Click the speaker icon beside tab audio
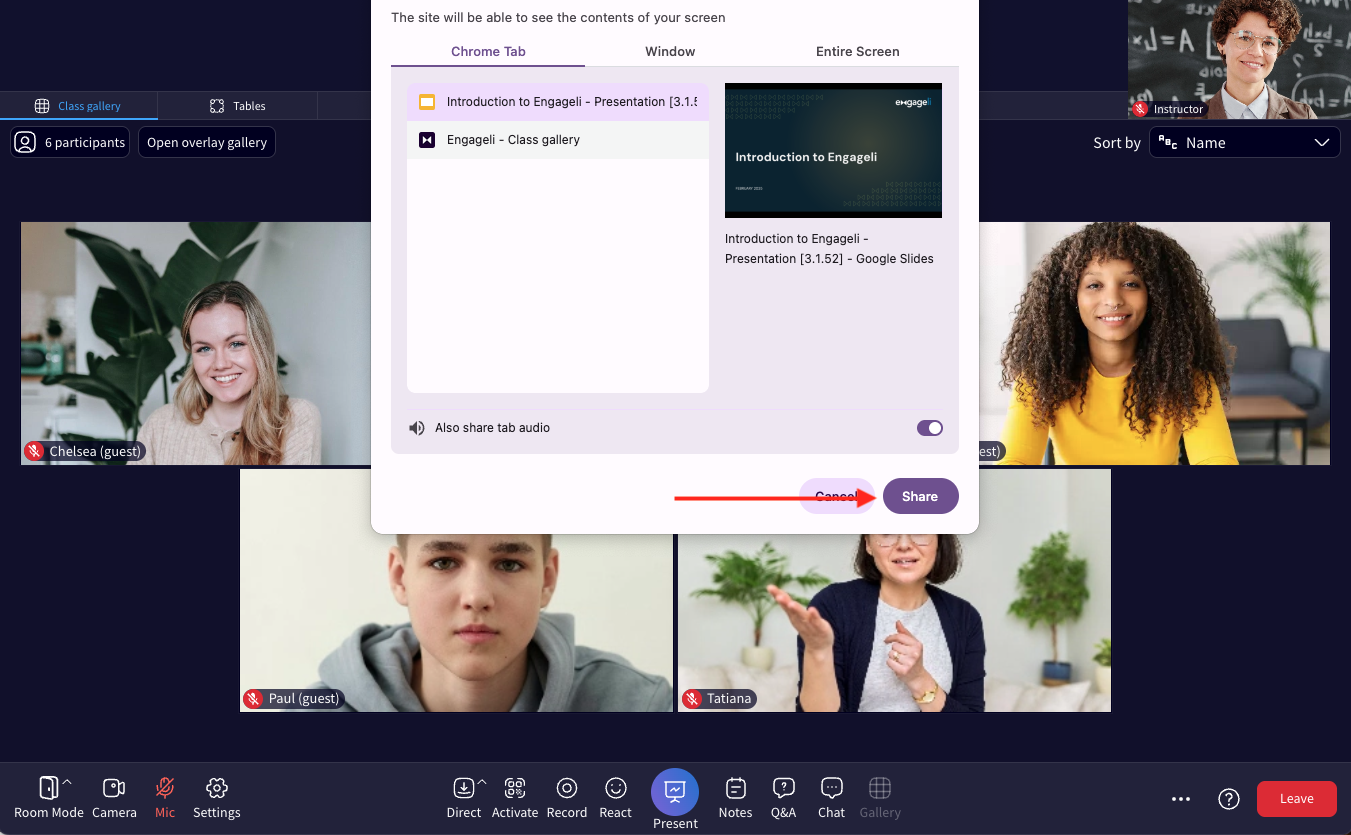 pyautogui.click(x=417, y=428)
